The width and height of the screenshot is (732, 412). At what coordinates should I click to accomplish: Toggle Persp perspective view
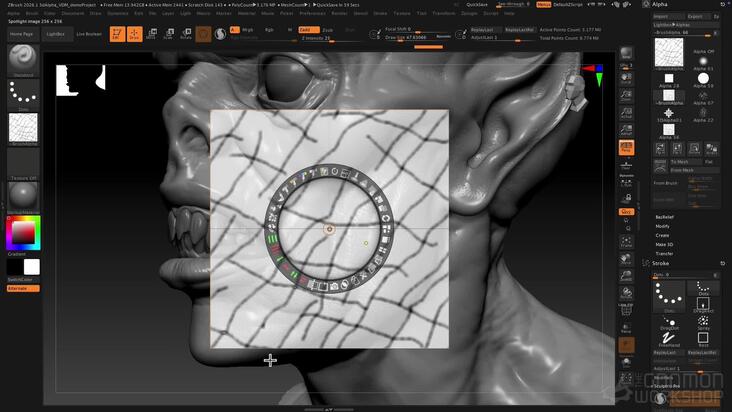point(626,148)
